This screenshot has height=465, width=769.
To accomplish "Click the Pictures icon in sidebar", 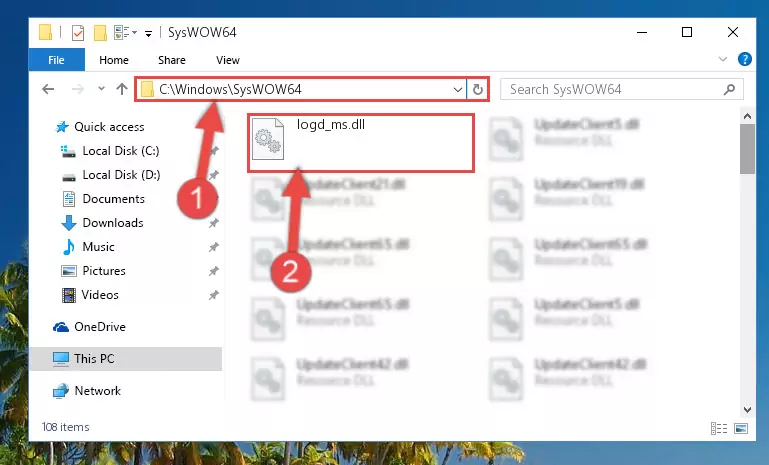I will tap(69, 271).
